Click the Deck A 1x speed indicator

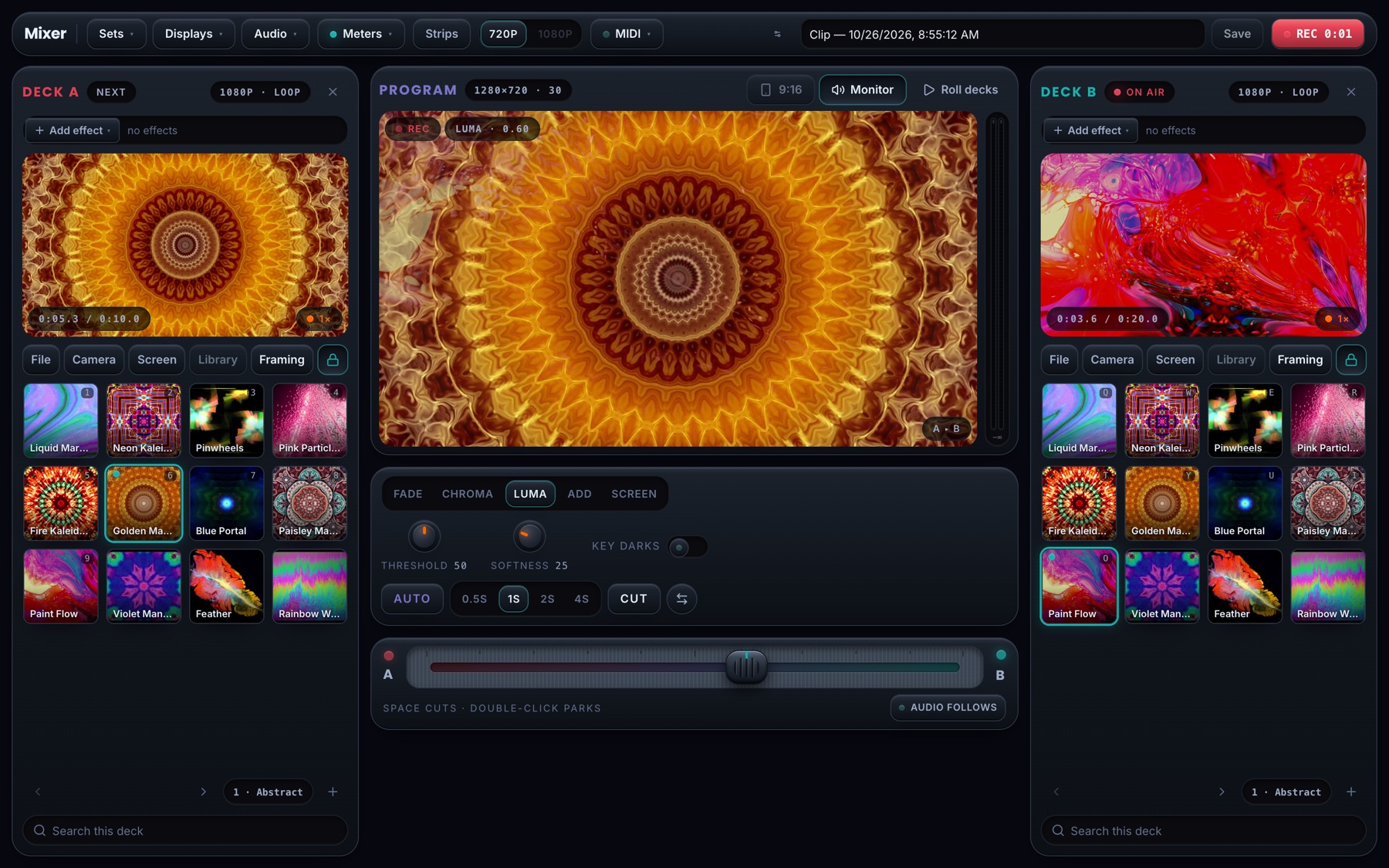click(319, 319)
